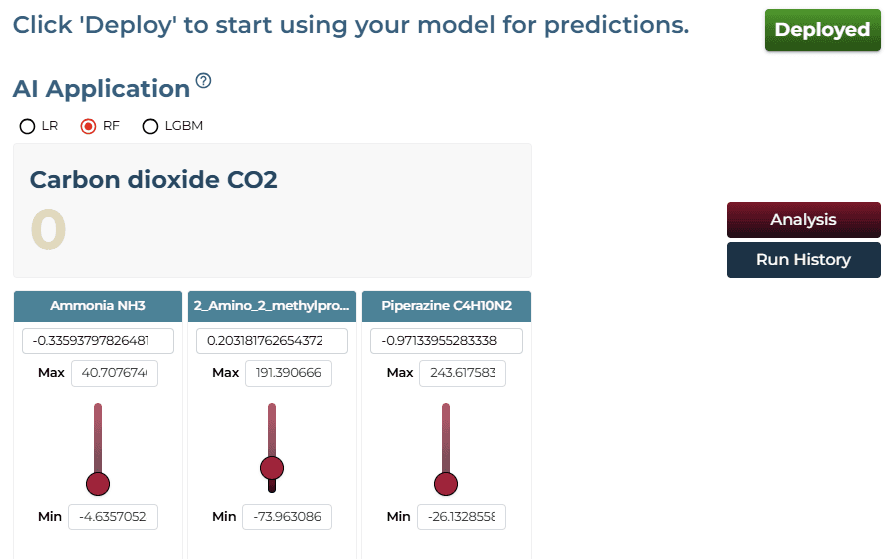
Task: Click the 2_Amino_2_methylpro... Min field showing -73.963086
Action: pyautogui.click(x=287, y=517)
